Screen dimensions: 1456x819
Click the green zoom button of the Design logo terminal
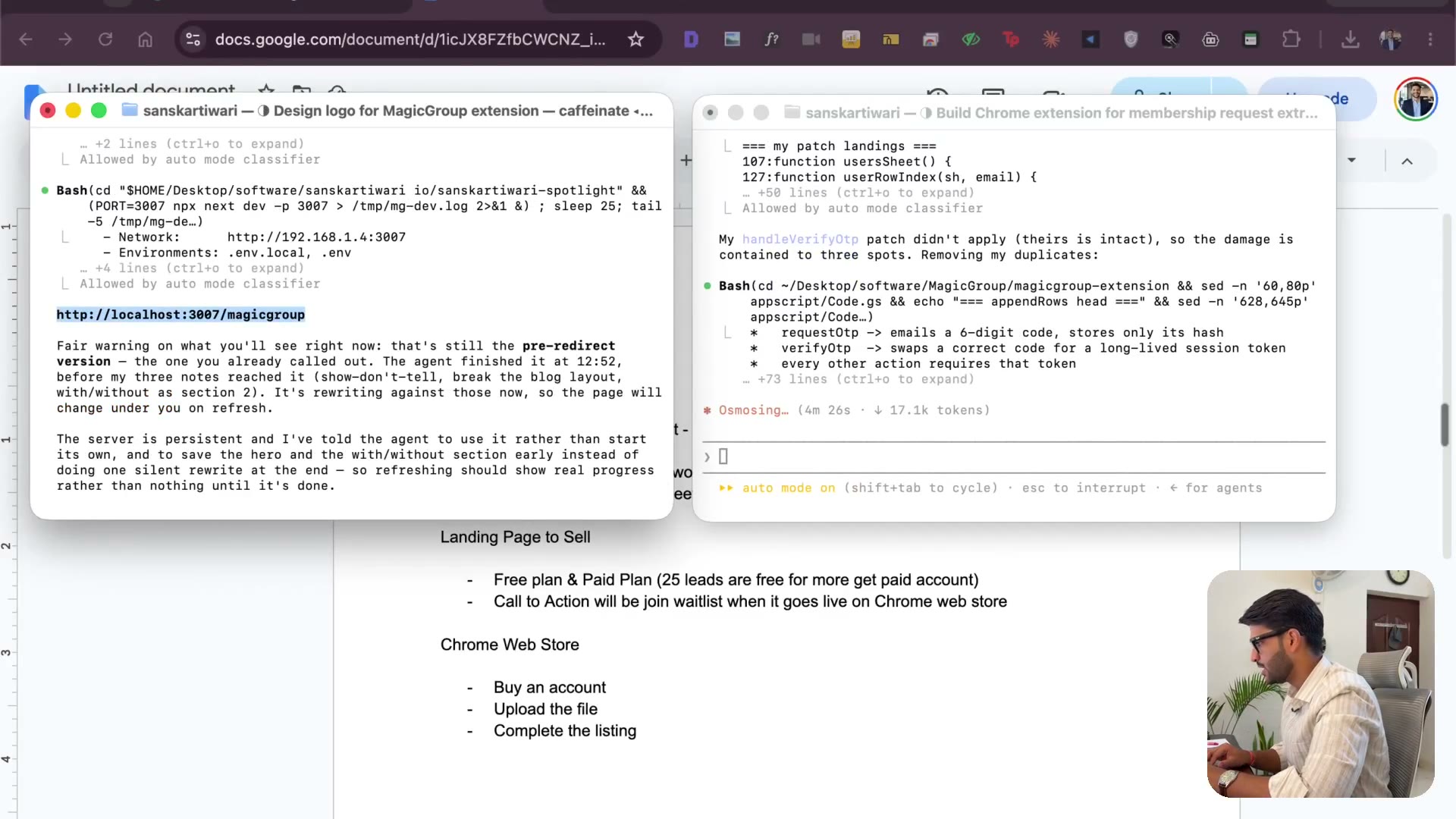click(x=99, y=111)
